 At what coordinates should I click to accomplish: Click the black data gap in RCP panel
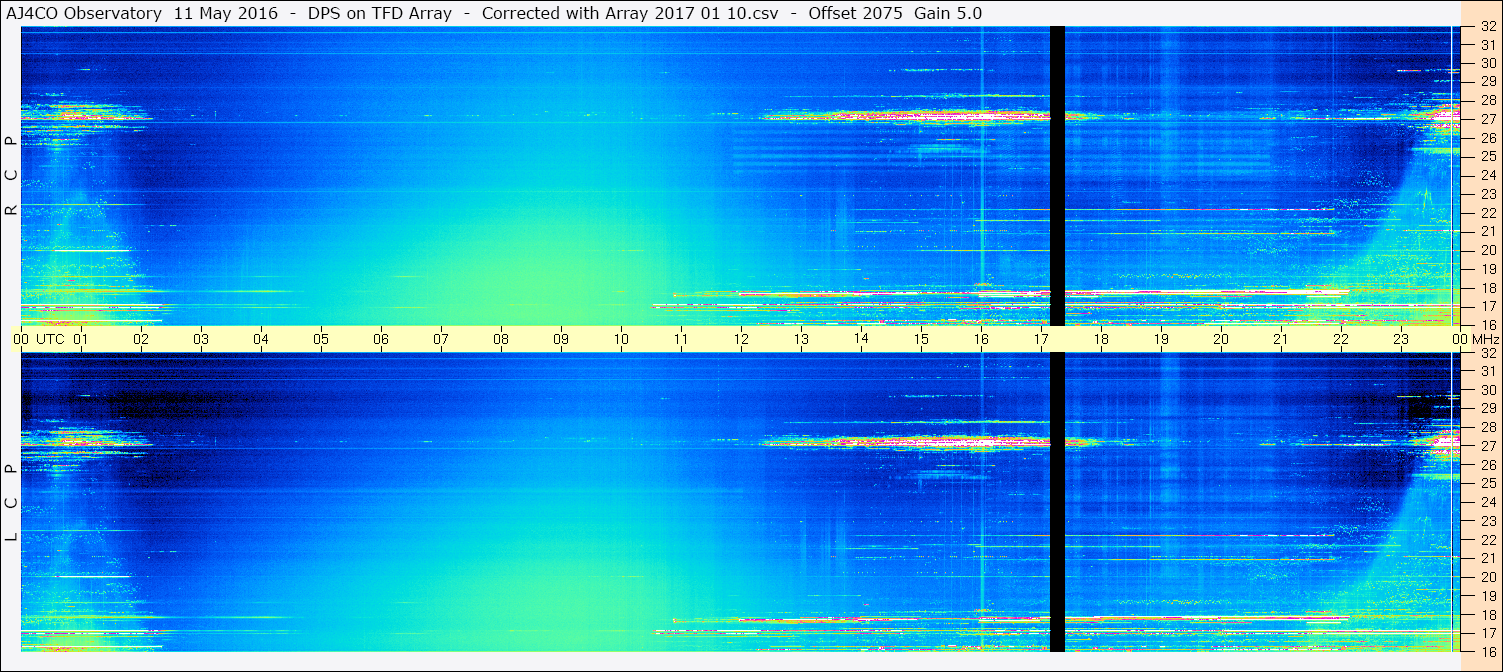(x=1057, y=176)
